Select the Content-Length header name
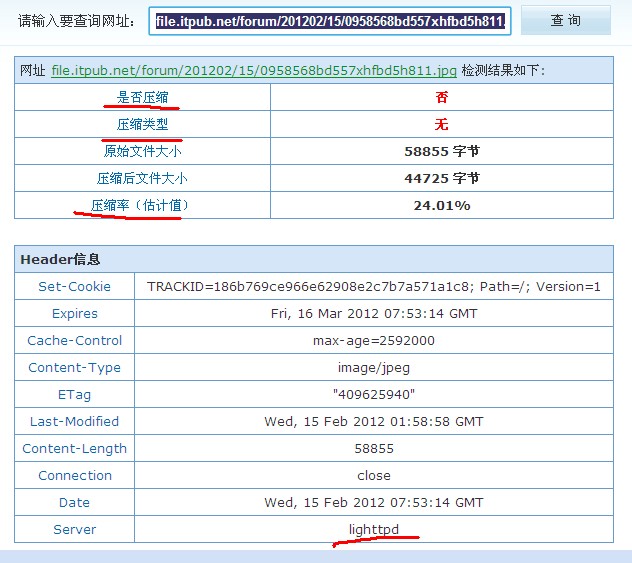This screenshot has width=632, height=563. coord(75,449)
